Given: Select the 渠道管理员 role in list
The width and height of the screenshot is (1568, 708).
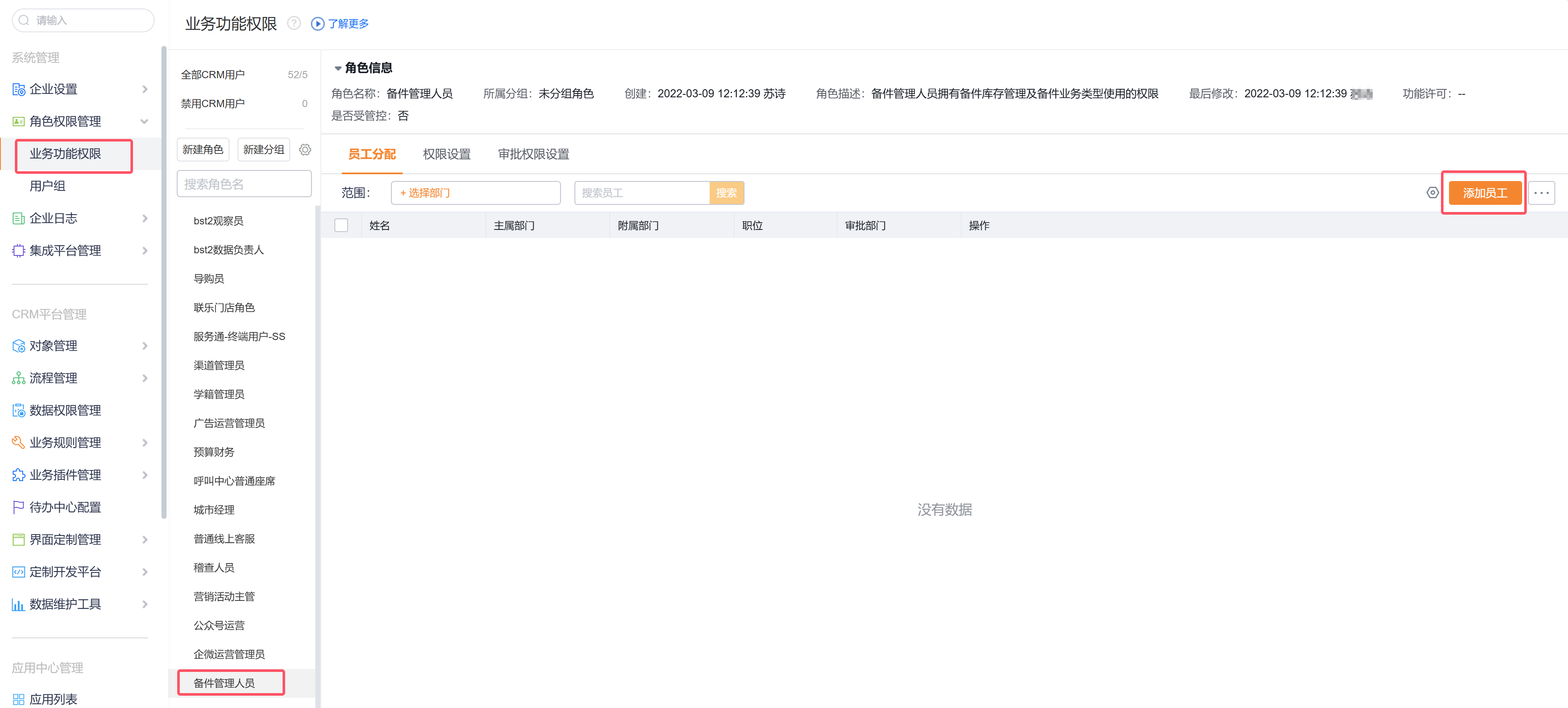Looking at the screenshot, I should pos(218,365).
